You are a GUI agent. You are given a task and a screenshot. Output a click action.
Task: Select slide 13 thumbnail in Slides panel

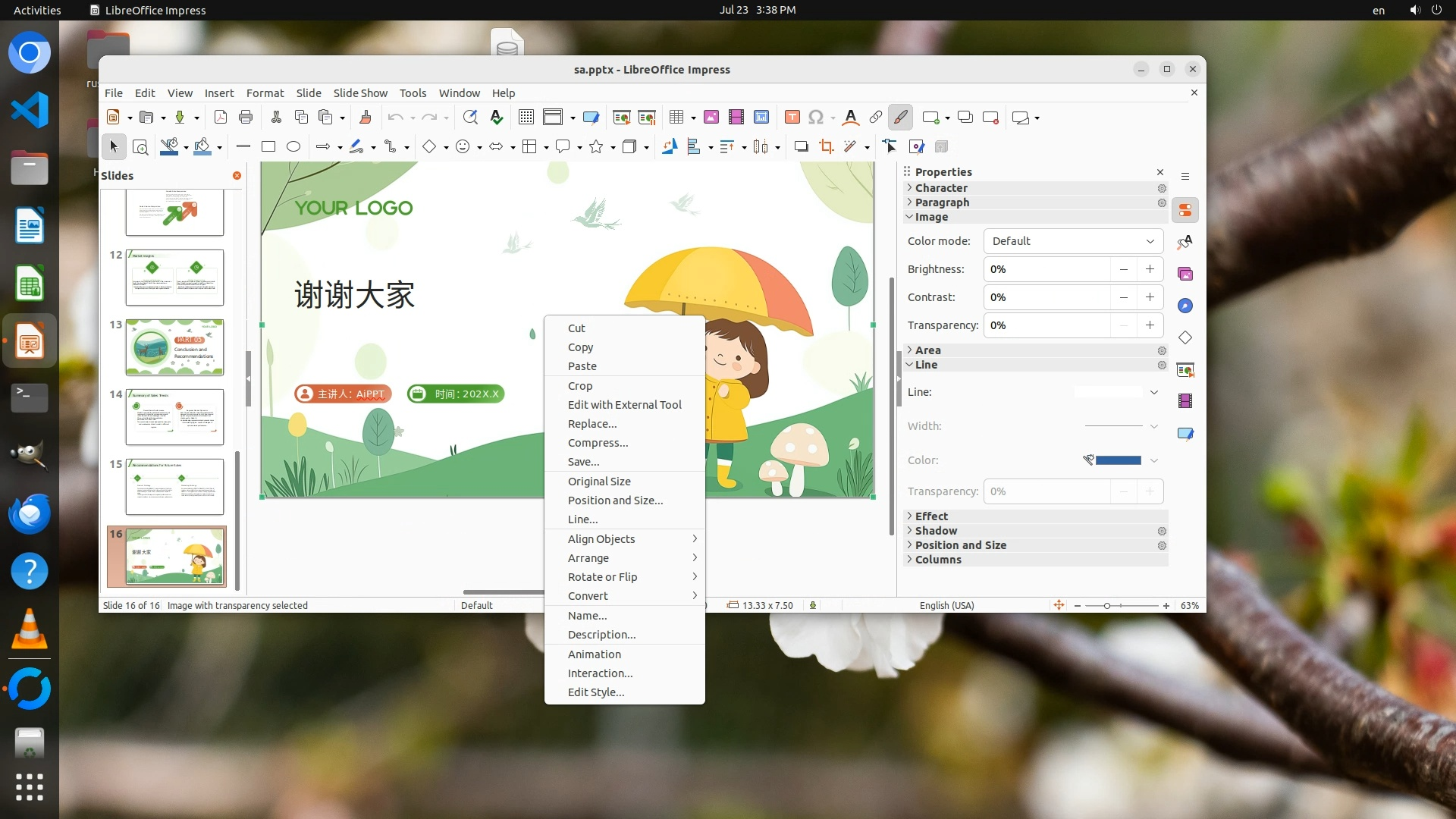(x=174, y=347)
